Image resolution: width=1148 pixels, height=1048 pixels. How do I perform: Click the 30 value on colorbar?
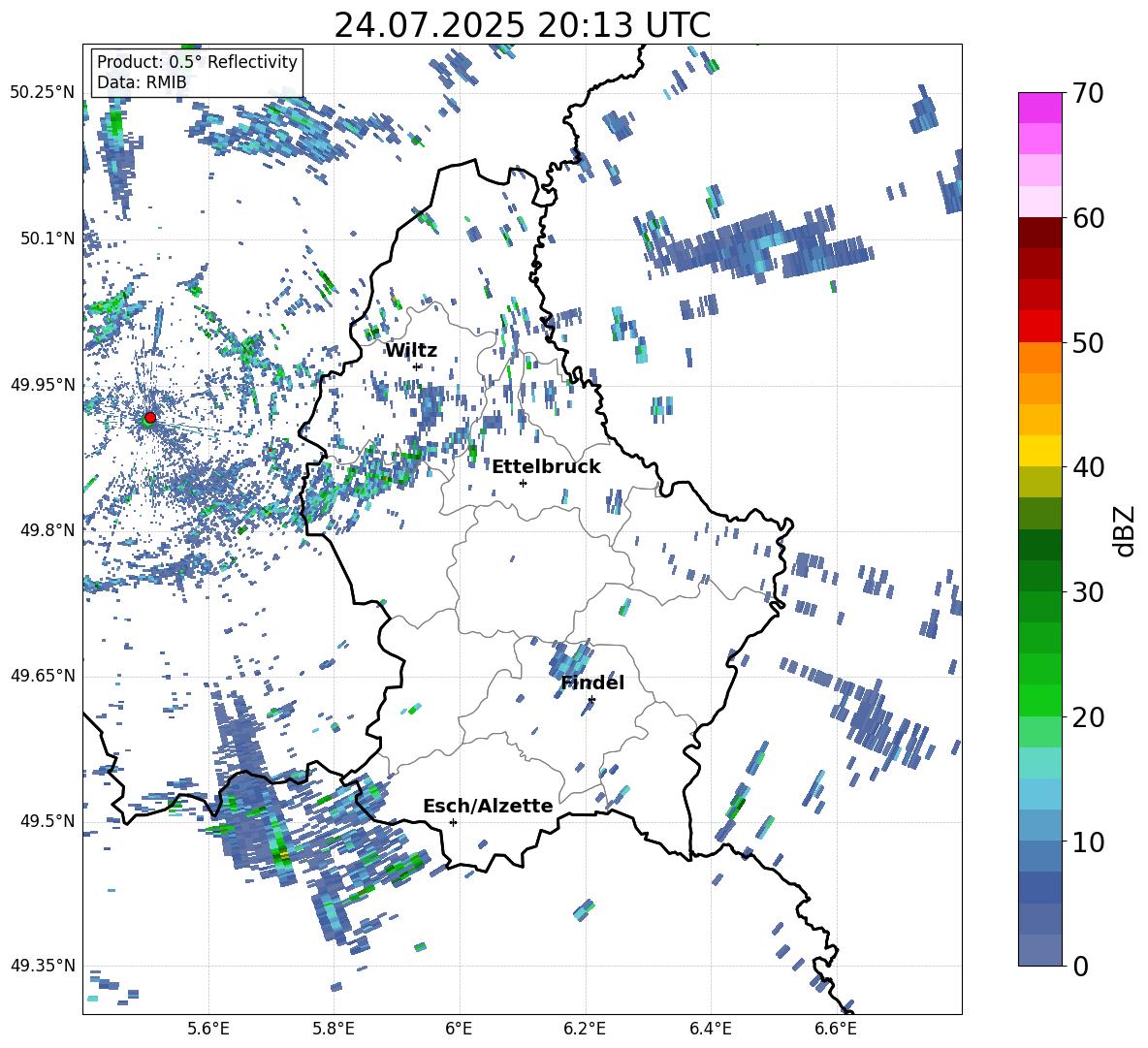pos(1088,592)
